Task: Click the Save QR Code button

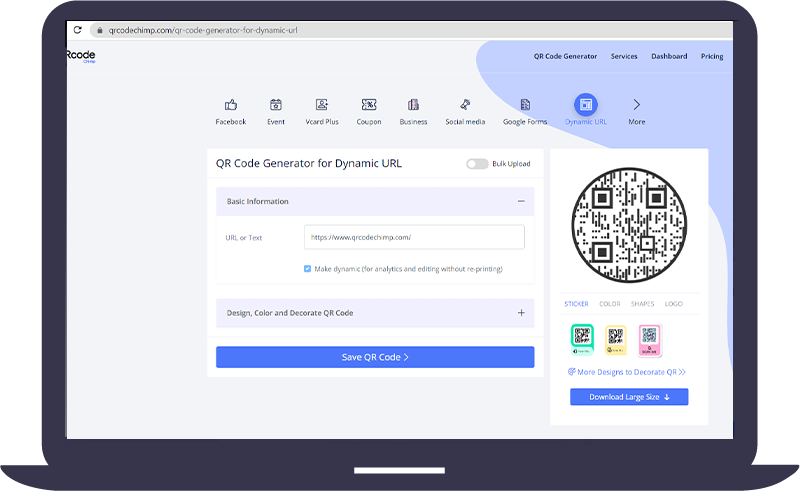Action: pyautogui.click(x=375, y=357)
